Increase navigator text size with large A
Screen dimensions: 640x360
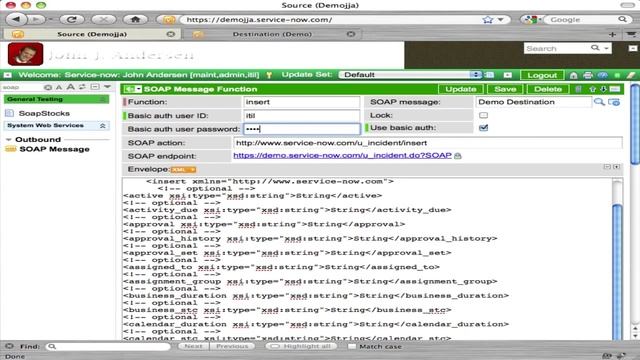(71, 87)
